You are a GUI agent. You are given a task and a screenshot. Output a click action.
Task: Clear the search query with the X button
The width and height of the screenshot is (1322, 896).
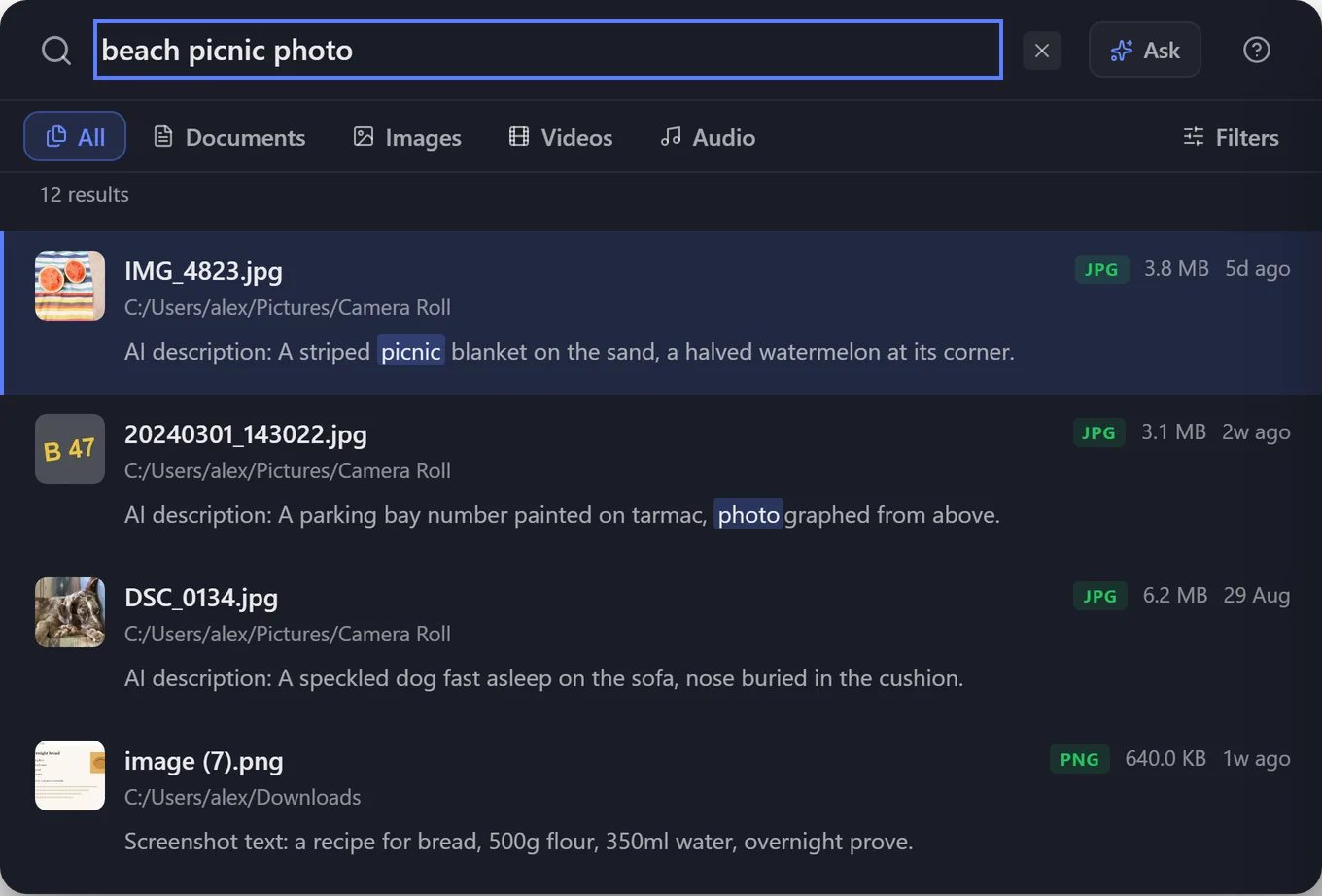tap(1042, 51)
